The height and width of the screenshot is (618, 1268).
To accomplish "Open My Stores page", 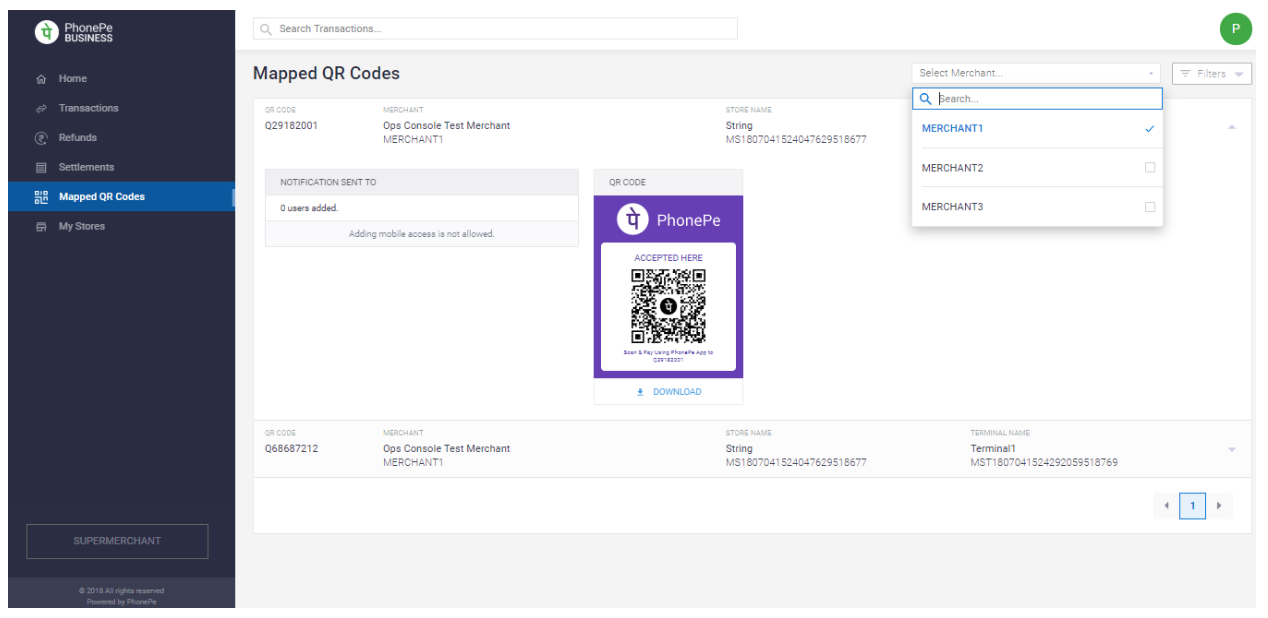I will pyautogui.click(x=82, y=227).
